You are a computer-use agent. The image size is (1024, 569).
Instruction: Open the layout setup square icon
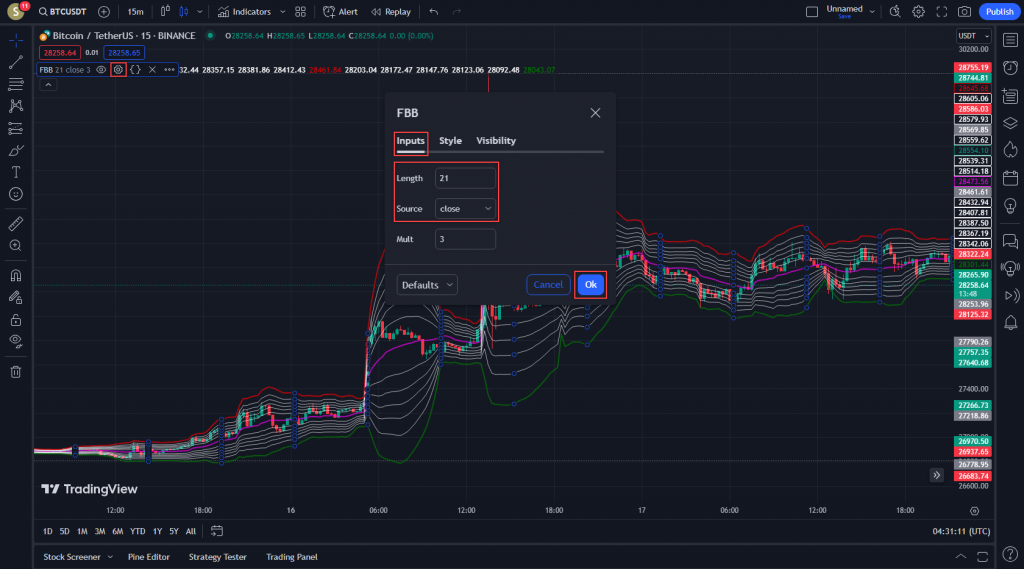812,12
